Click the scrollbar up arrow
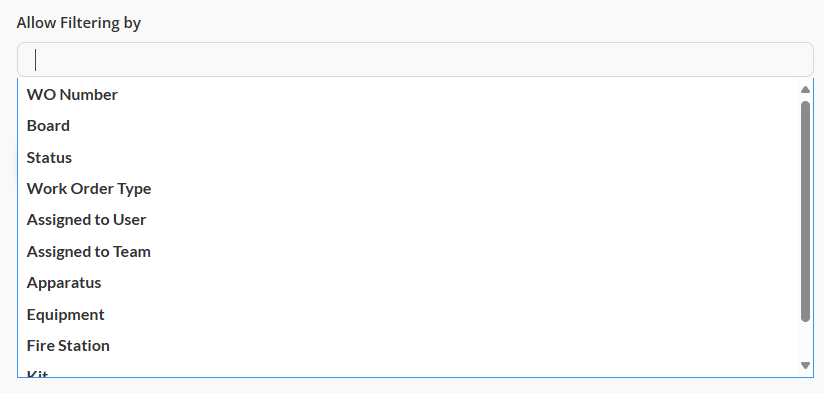The image size is (824, 393). [x=805, y=90]
